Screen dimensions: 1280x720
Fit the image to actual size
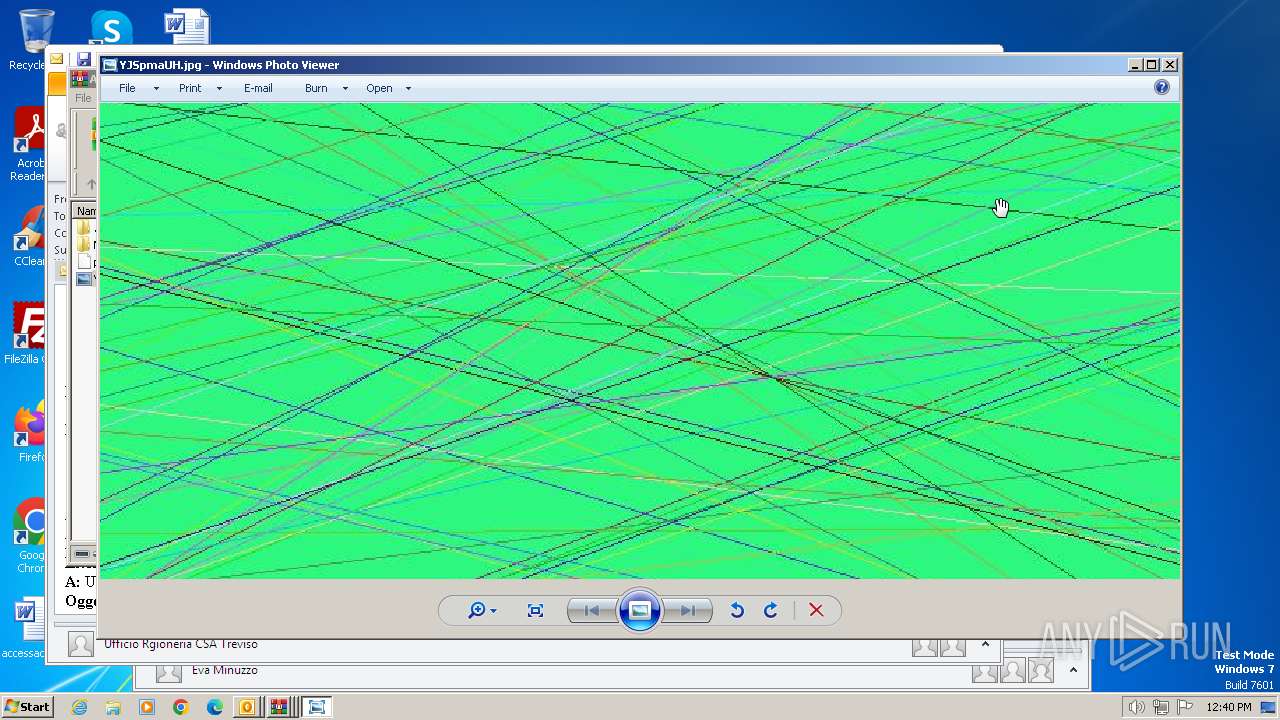click(x=535, y=611)
